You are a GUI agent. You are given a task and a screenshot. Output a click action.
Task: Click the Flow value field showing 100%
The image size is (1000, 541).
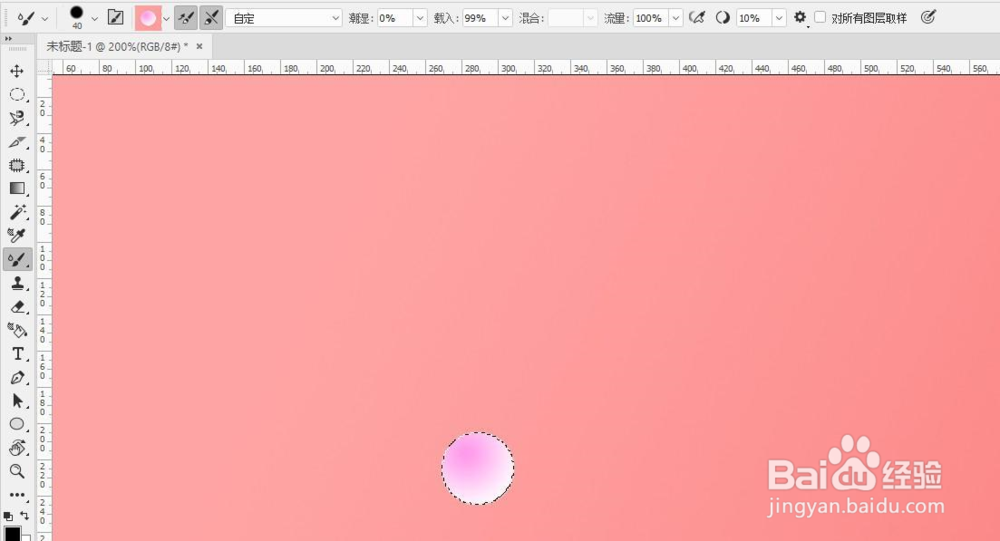point(651,18)
